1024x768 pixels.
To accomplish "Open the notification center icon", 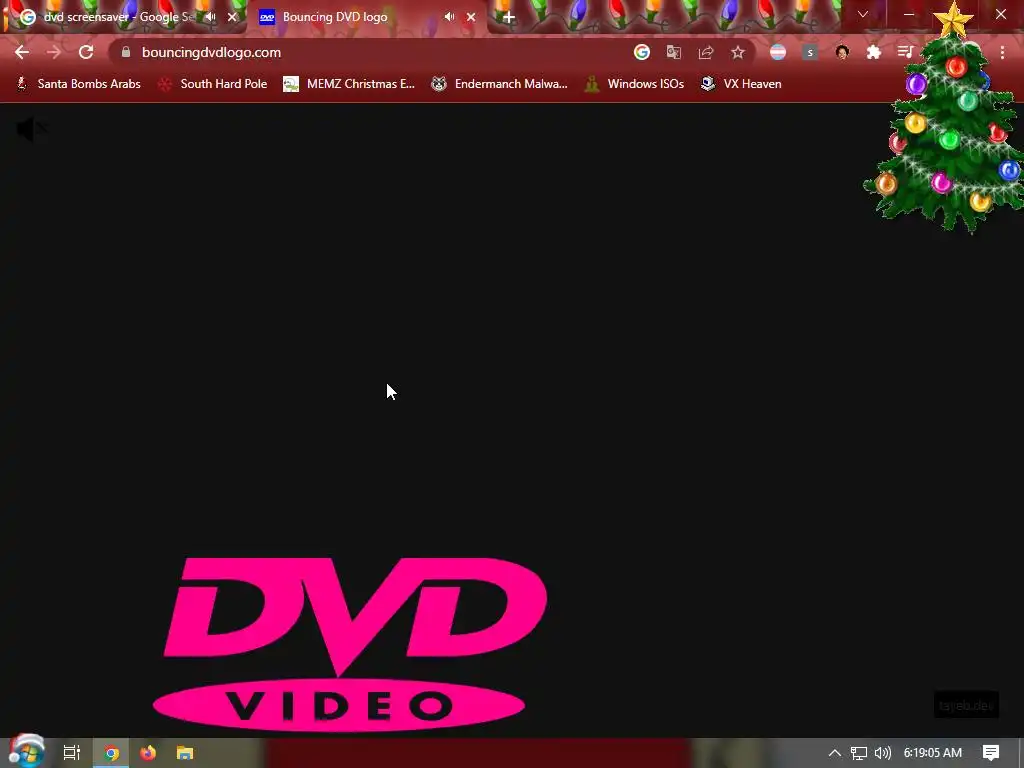I will (x=991, y=753).
